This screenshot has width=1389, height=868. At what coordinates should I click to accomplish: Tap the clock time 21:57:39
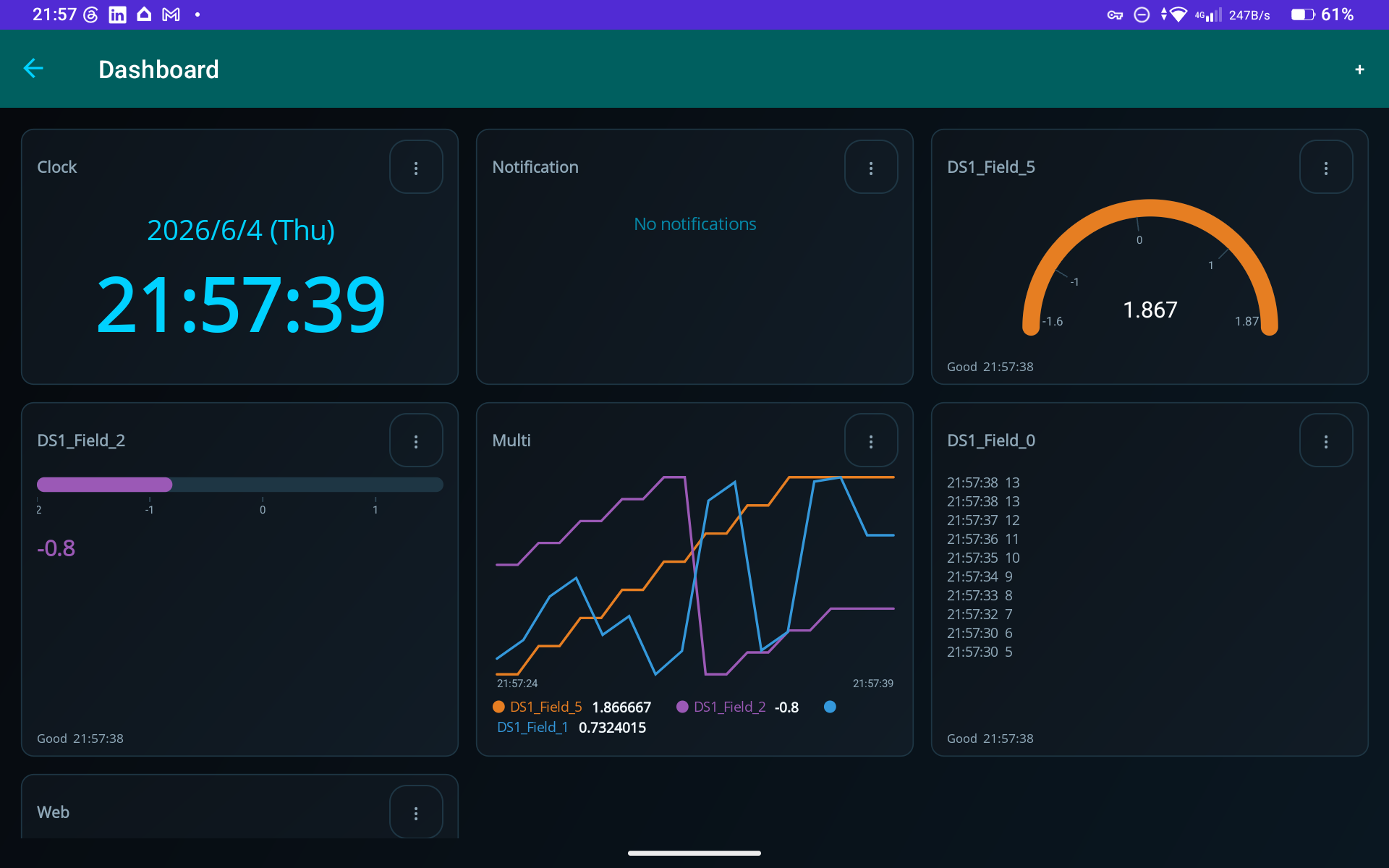pyautogui.click(x=241, y=305)
